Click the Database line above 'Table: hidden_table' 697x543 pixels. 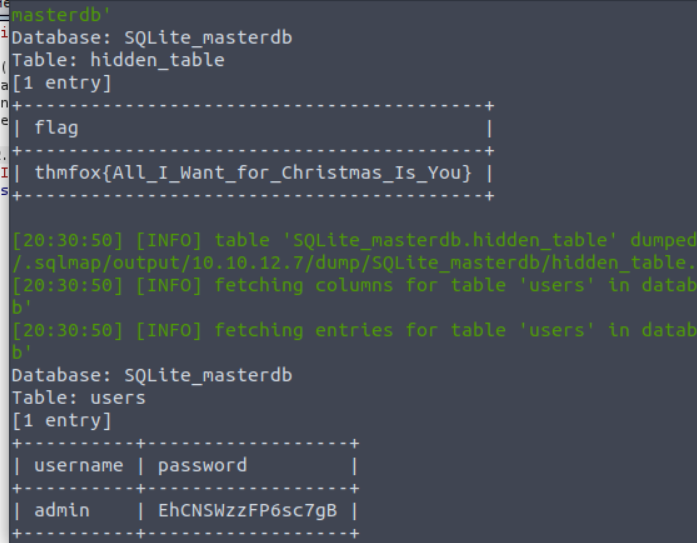[x=152, y=38]
